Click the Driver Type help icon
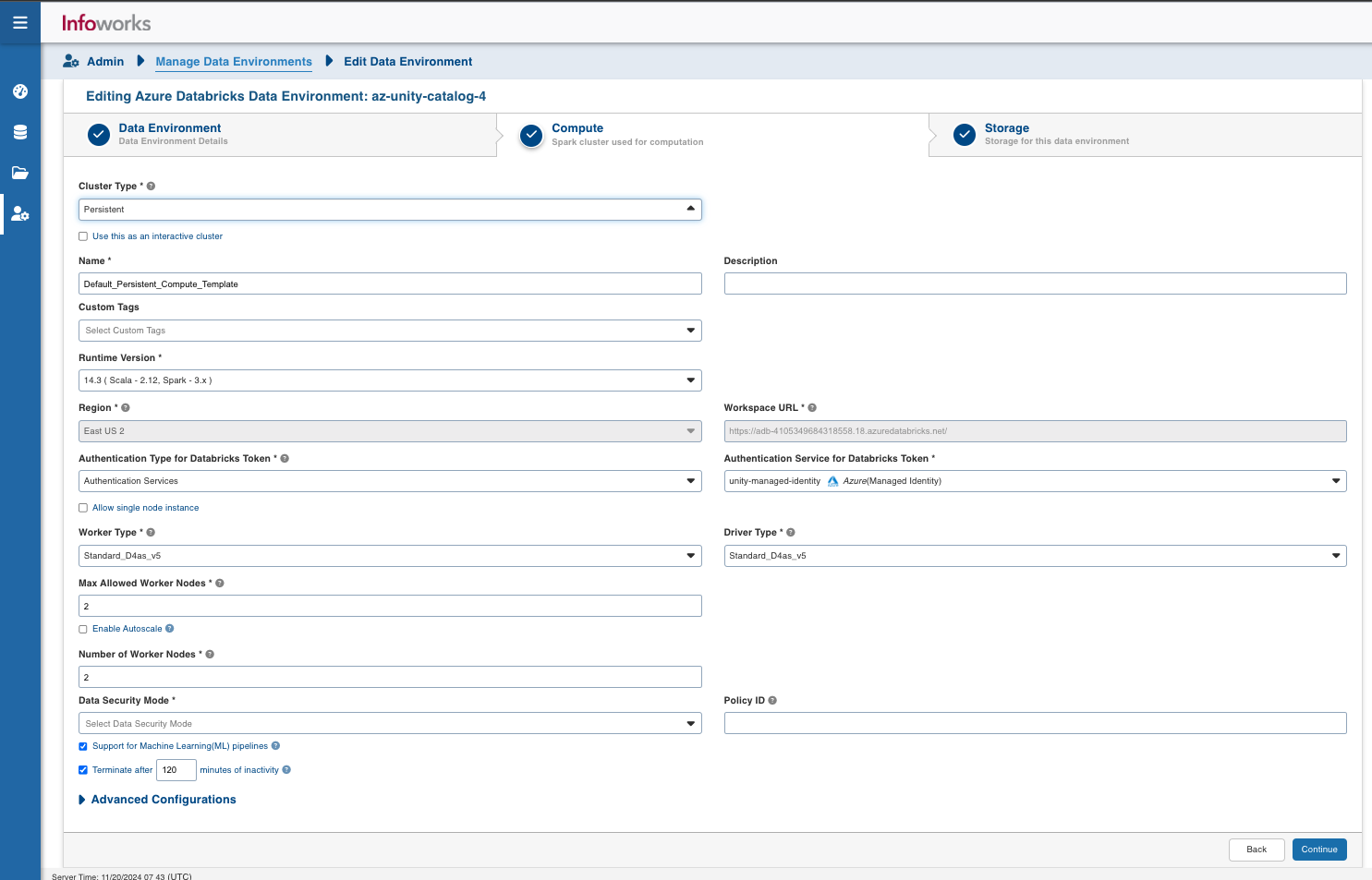Viewport: 1372px width, 880px height. click(791, 533)
